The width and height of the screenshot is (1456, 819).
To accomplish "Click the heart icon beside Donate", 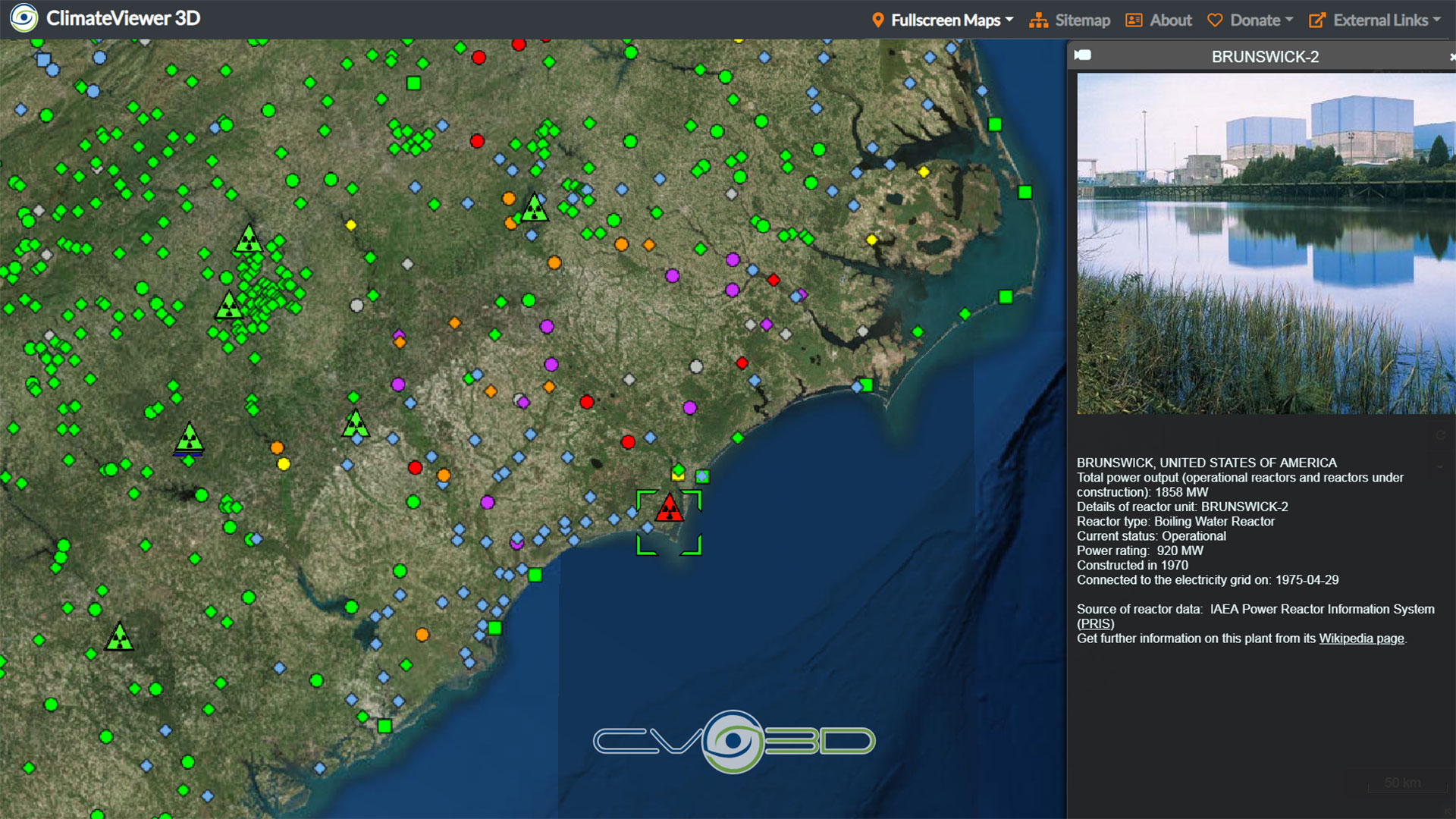I will (x=1214, y=20).
